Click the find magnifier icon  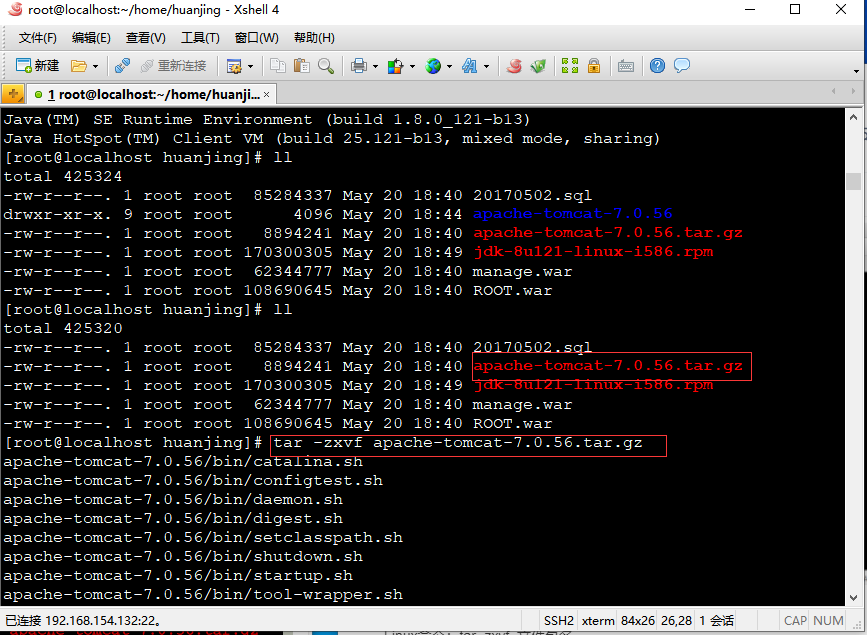[326, 66]
